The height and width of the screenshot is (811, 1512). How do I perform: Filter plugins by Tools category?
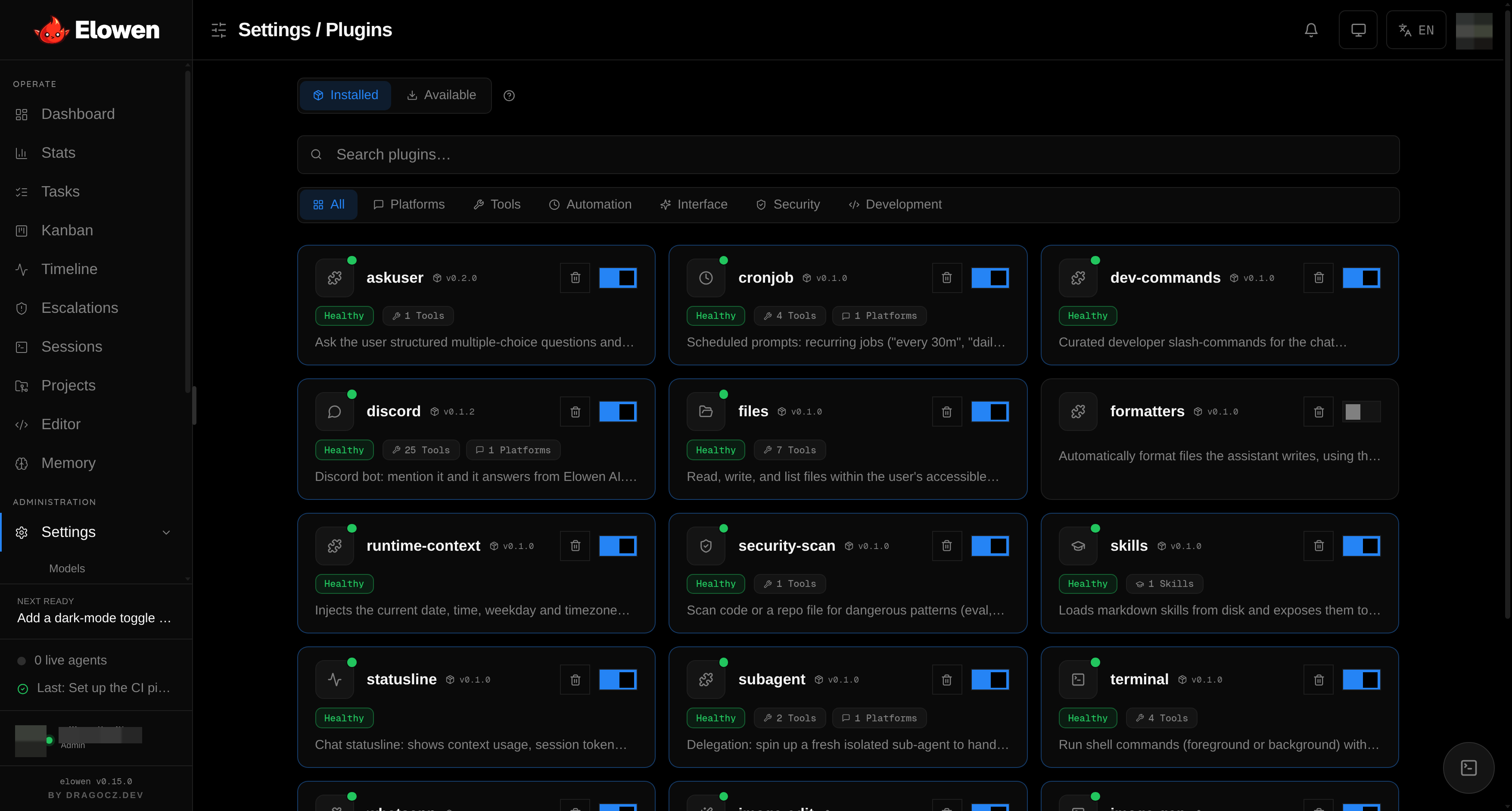pyautogui.click(x=497, y=204)
